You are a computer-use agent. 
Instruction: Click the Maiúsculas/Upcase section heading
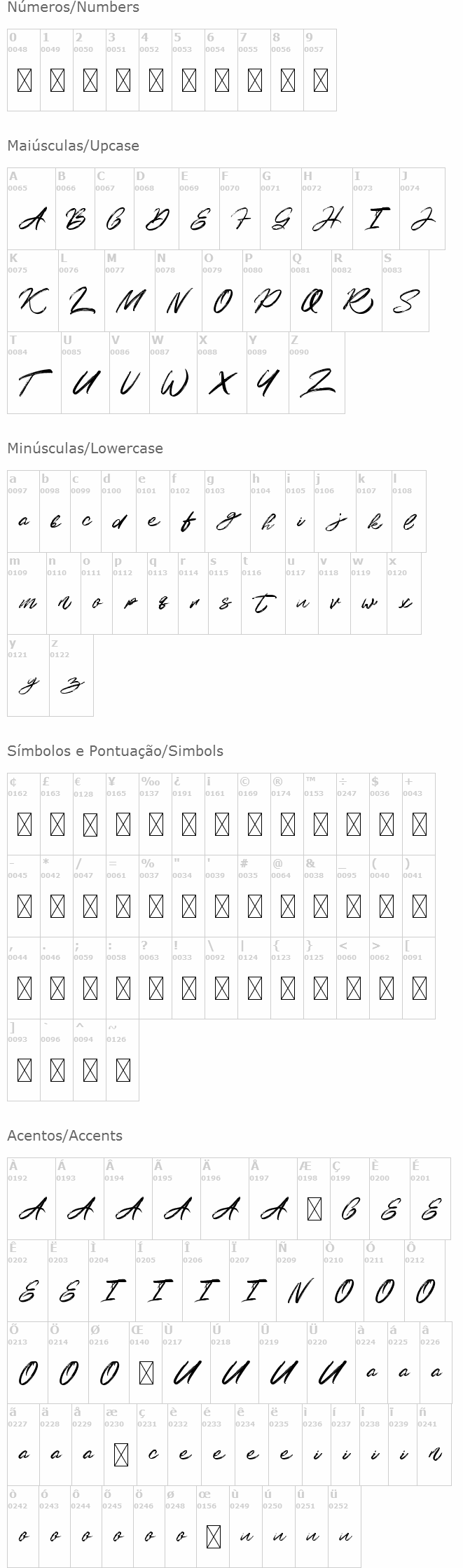[x=74, y=146]
